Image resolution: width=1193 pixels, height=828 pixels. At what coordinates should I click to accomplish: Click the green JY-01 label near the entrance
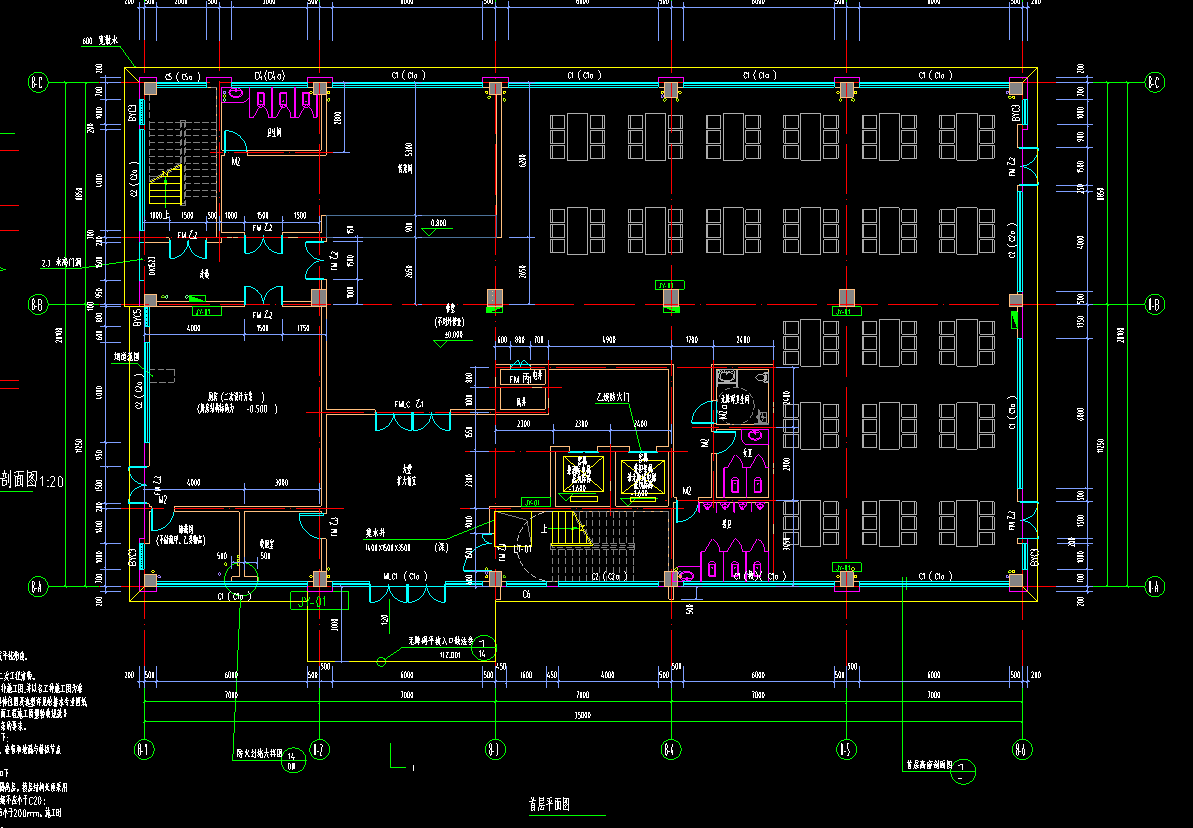point(318,601)
